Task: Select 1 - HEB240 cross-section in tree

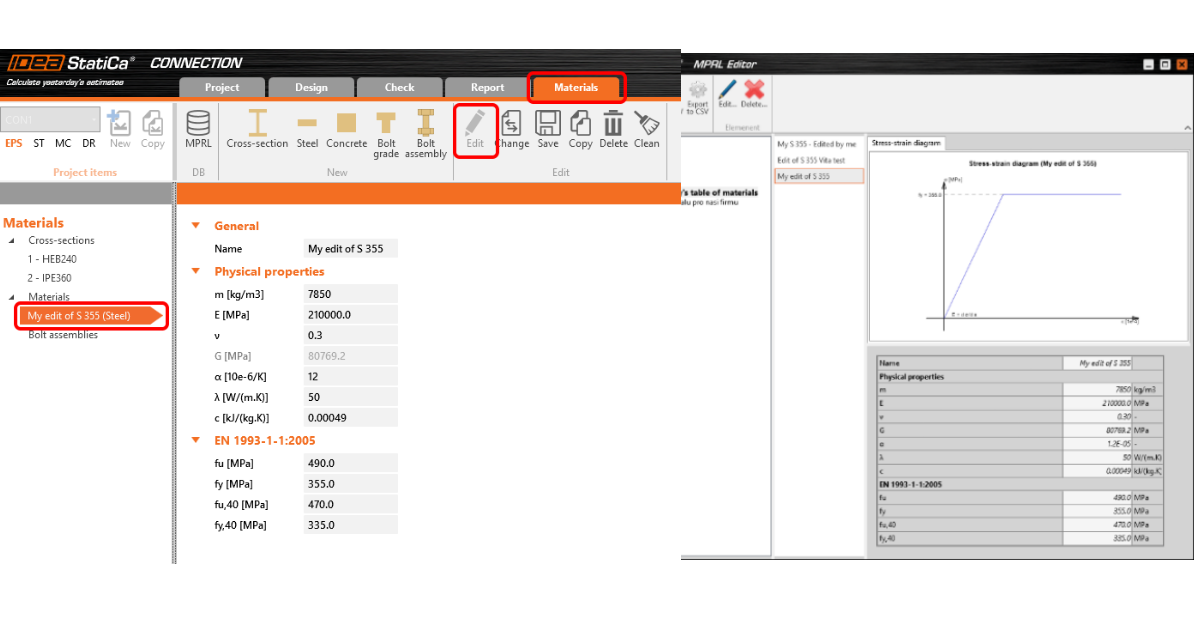Action: [52, 259]
